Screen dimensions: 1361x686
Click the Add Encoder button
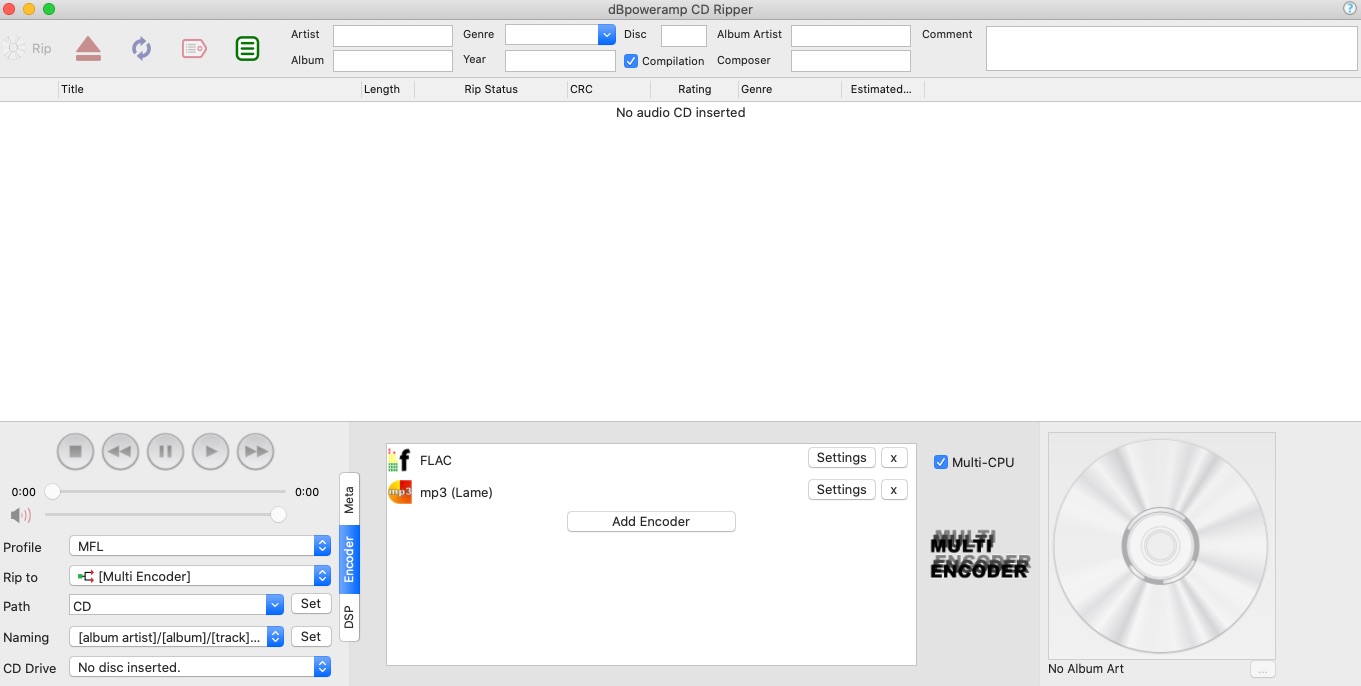tap(651, 521)
